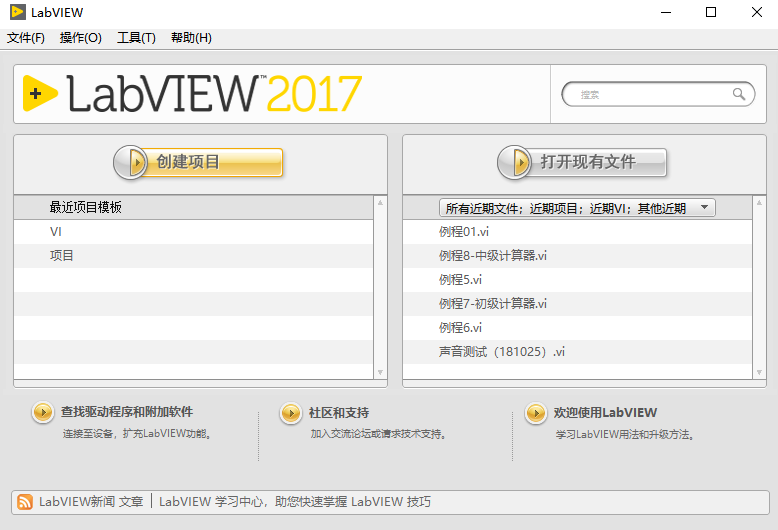Open the 工具(T) menu

click(136, 38)
